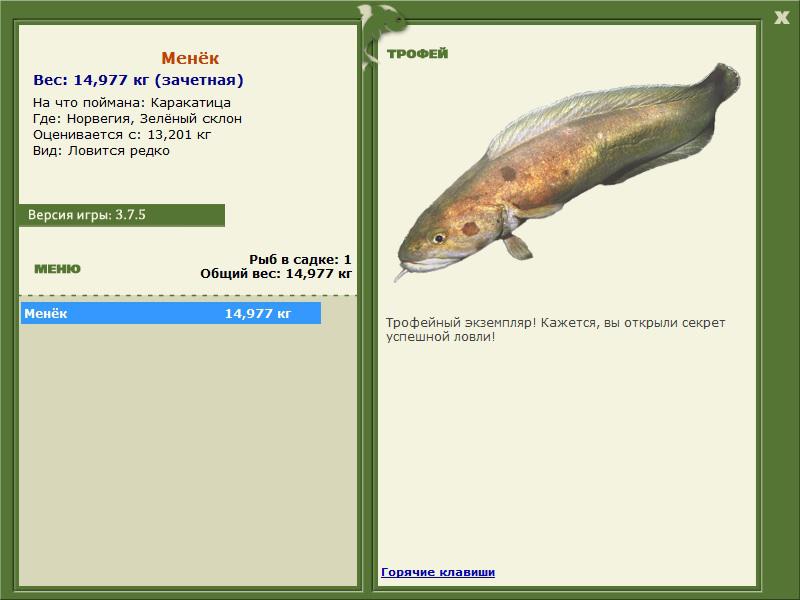Click the location line Где: Норвегия, Зелёный склон

point(137,119)
